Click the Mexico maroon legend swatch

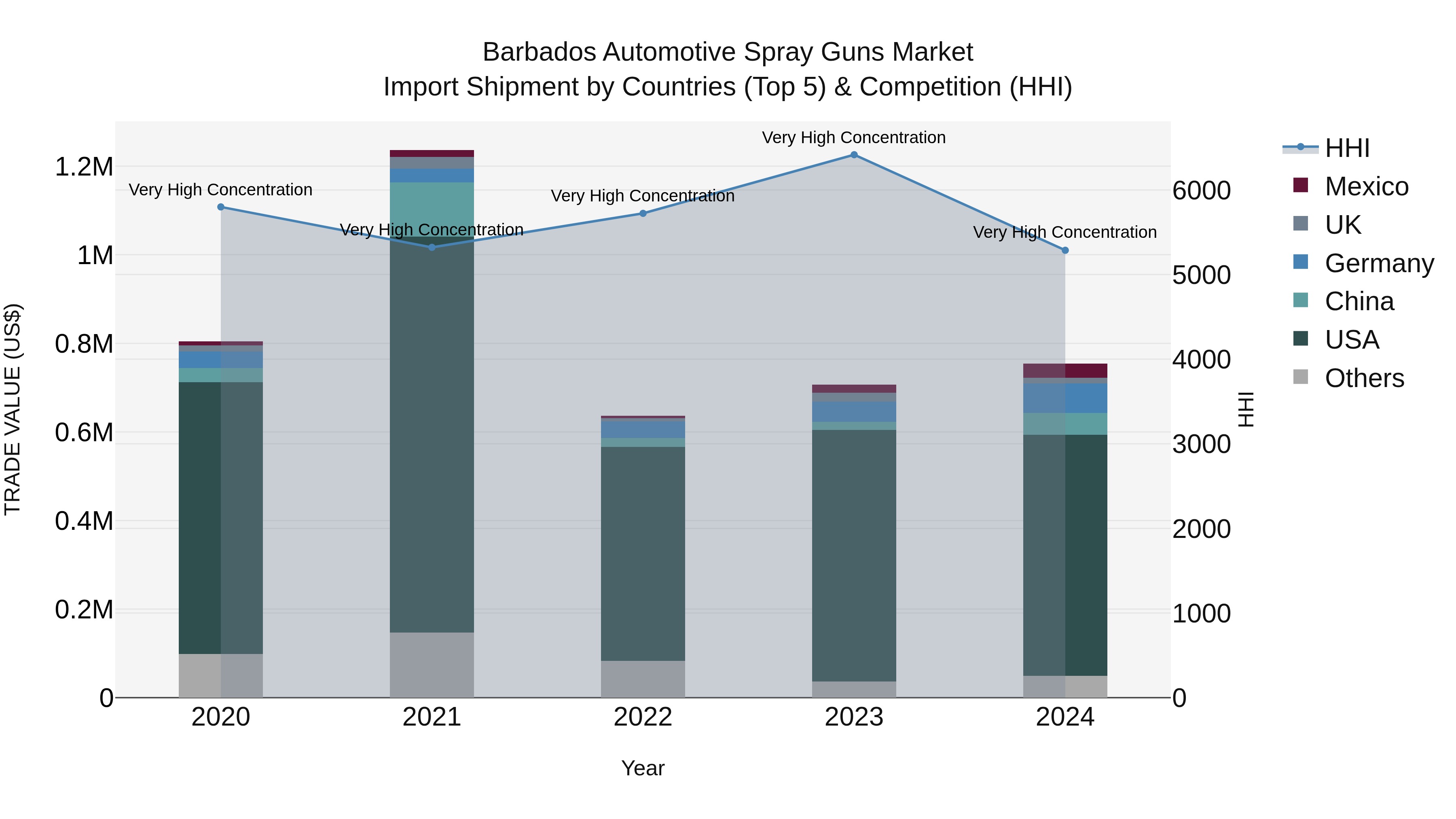click(x=1301, y=185)
